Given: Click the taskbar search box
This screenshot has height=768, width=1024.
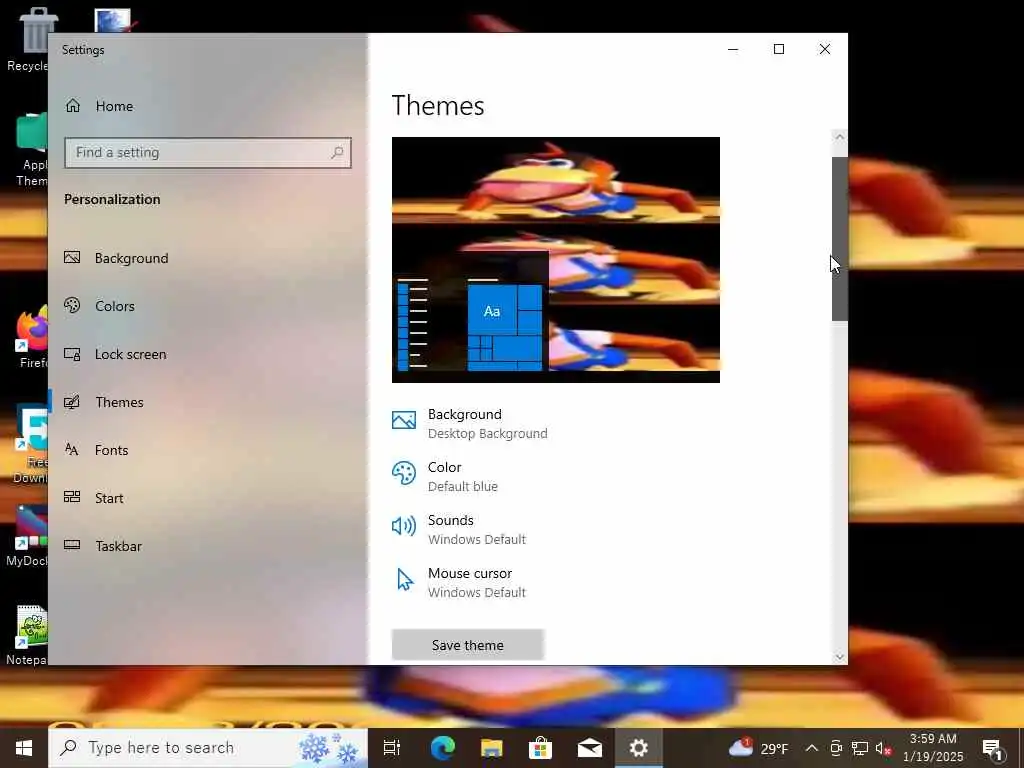Looking at the screenshot, I should (208, 748).
